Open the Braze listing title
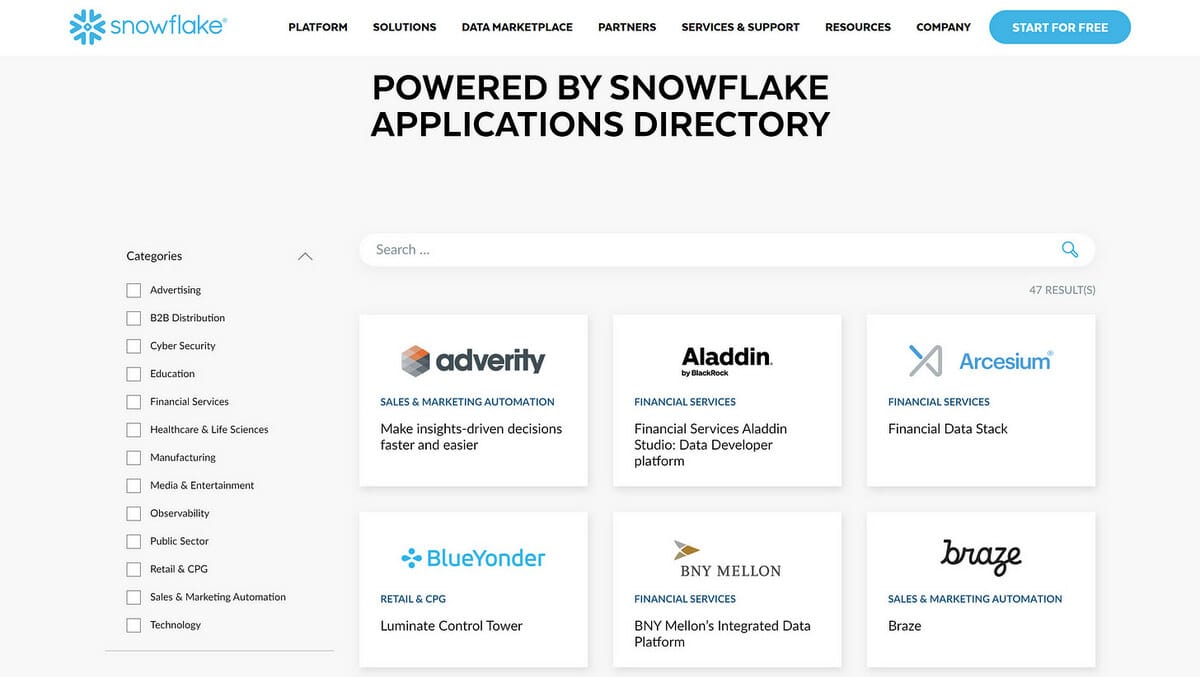 (905, 626)
